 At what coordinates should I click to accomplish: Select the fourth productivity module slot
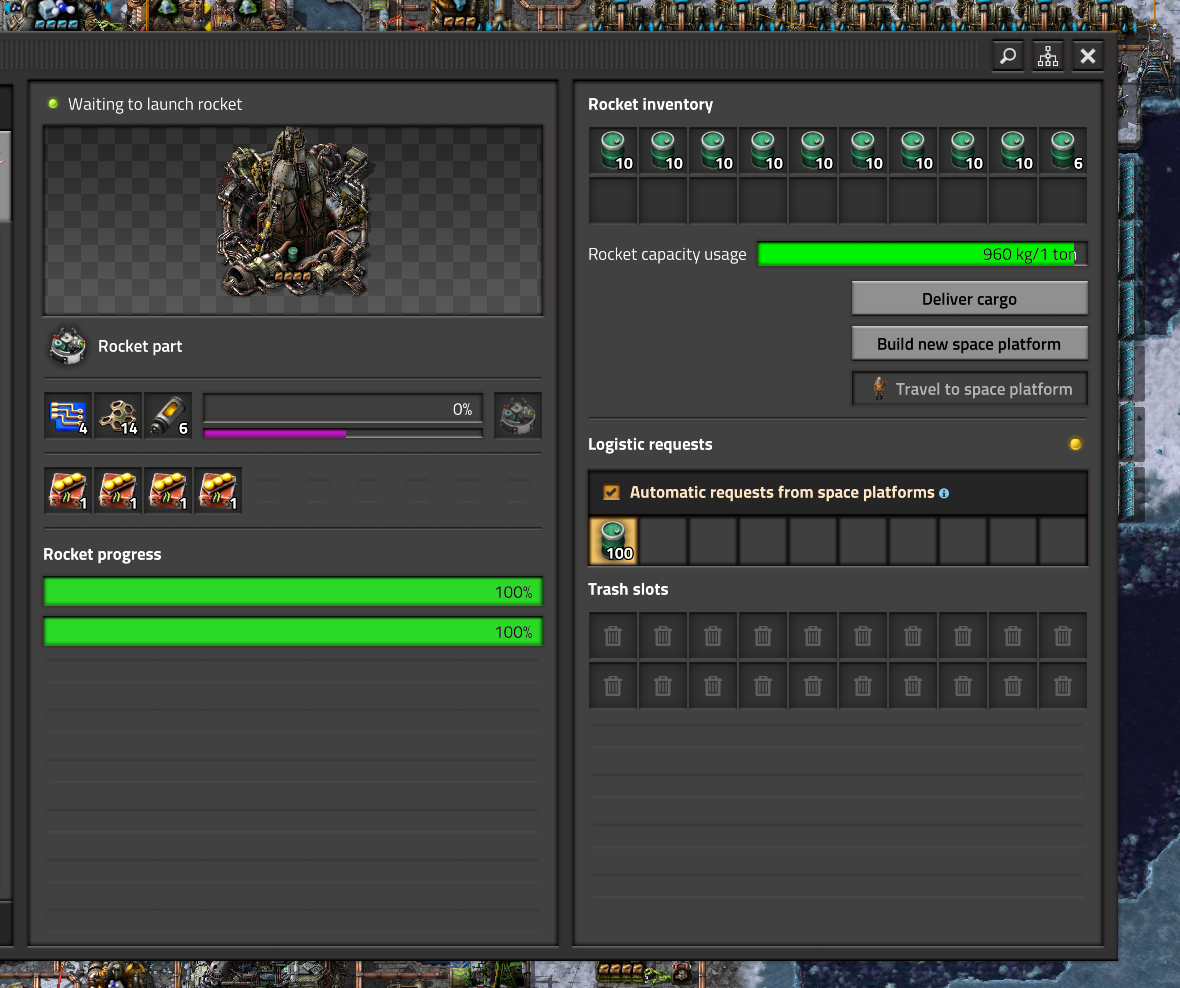point(218,491)
